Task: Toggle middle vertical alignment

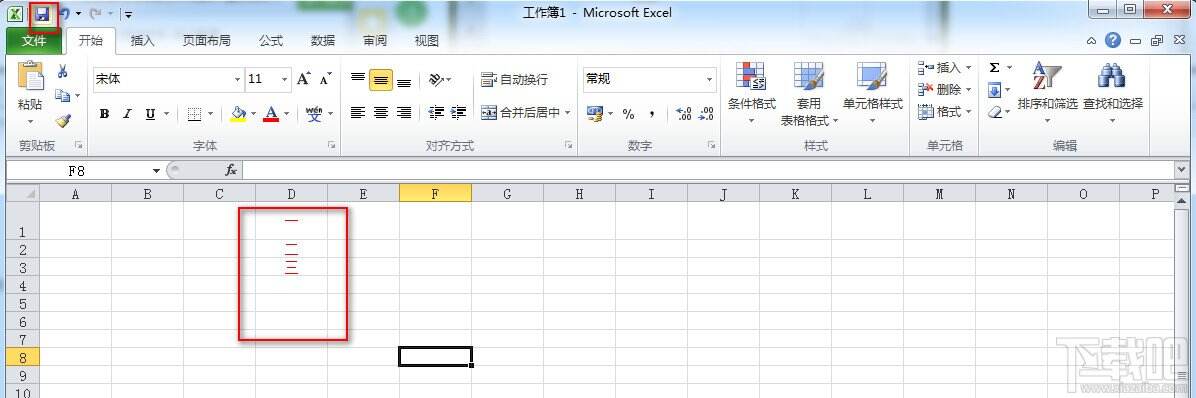Action: coord(381,79)
